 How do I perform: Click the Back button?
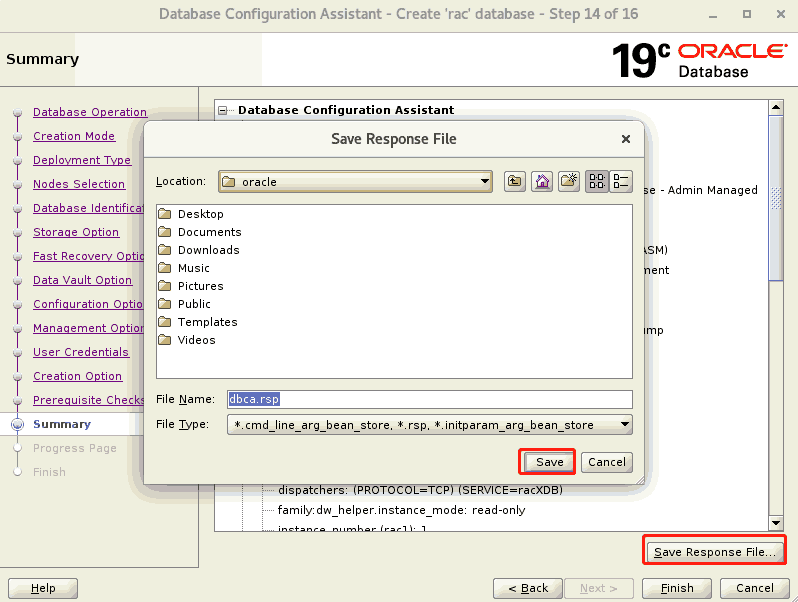528,588
